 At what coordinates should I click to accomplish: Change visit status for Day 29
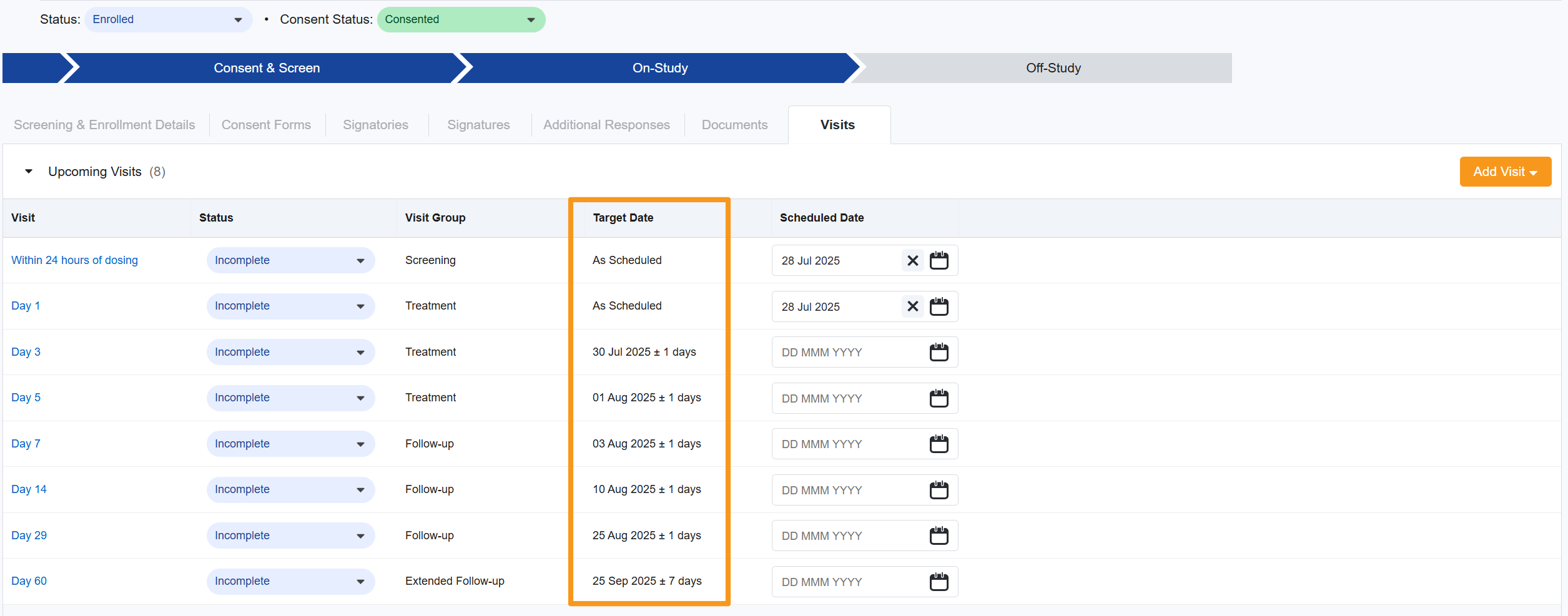290,535
